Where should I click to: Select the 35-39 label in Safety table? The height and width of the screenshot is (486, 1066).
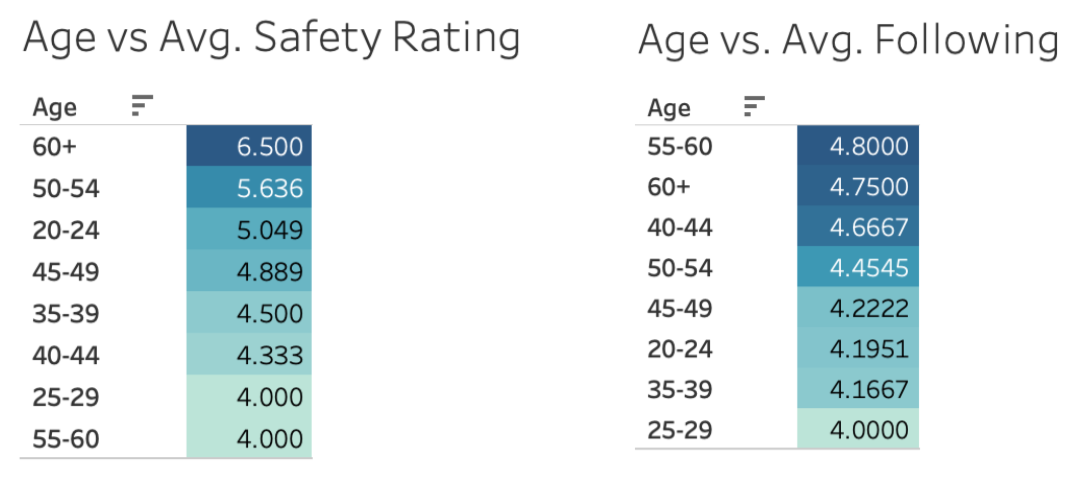coord(66,313)
